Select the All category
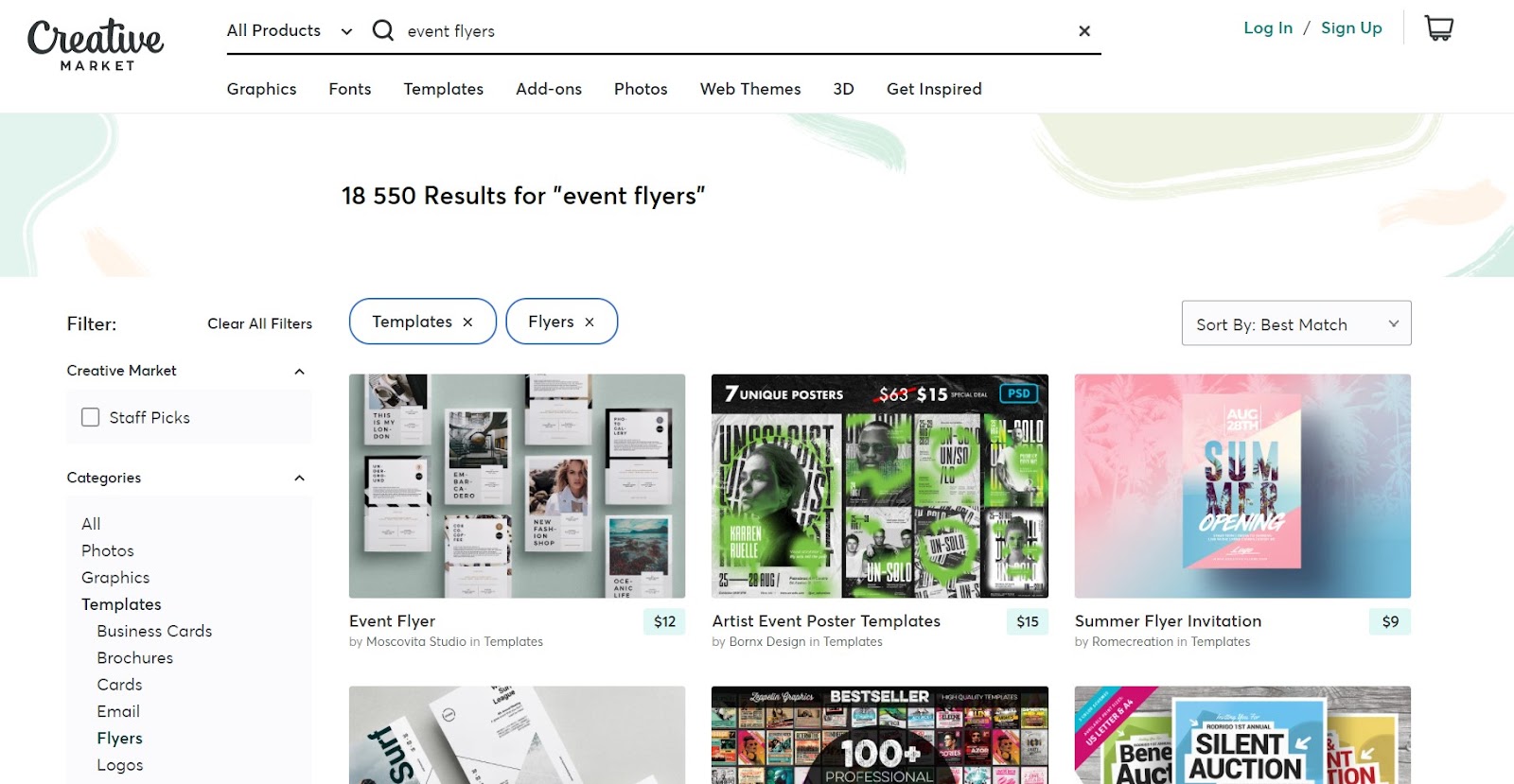 point(91,524)
